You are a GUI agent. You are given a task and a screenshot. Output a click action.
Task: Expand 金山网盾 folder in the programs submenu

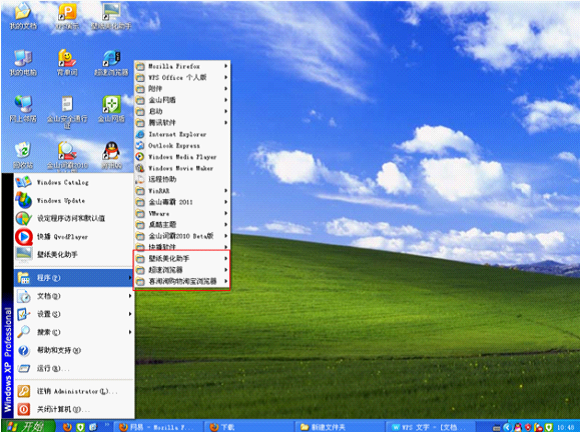click(x=182, y=100)
